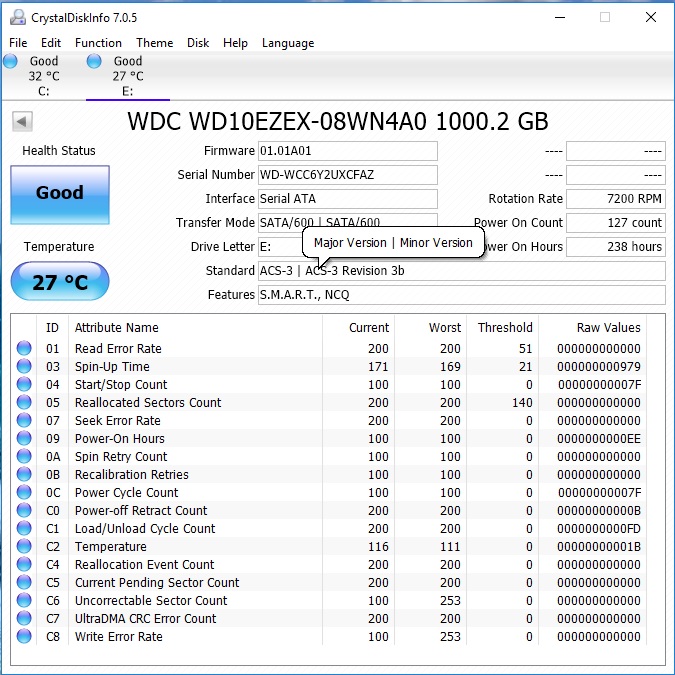Select the E: drive tab
This screenshot has width=675, height=675.
127,76
